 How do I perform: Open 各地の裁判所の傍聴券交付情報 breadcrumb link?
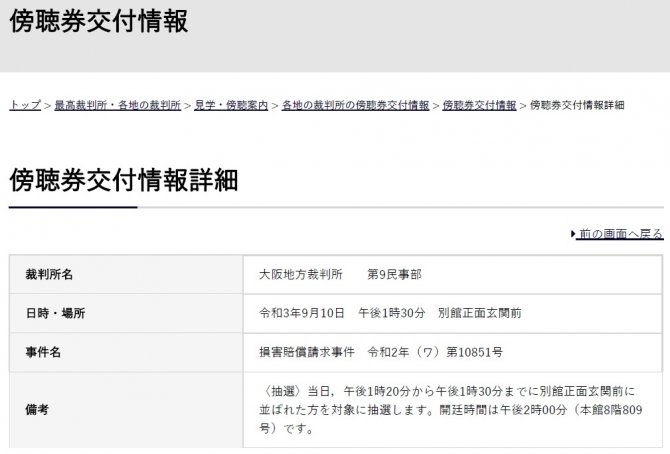tap(355, 105)
